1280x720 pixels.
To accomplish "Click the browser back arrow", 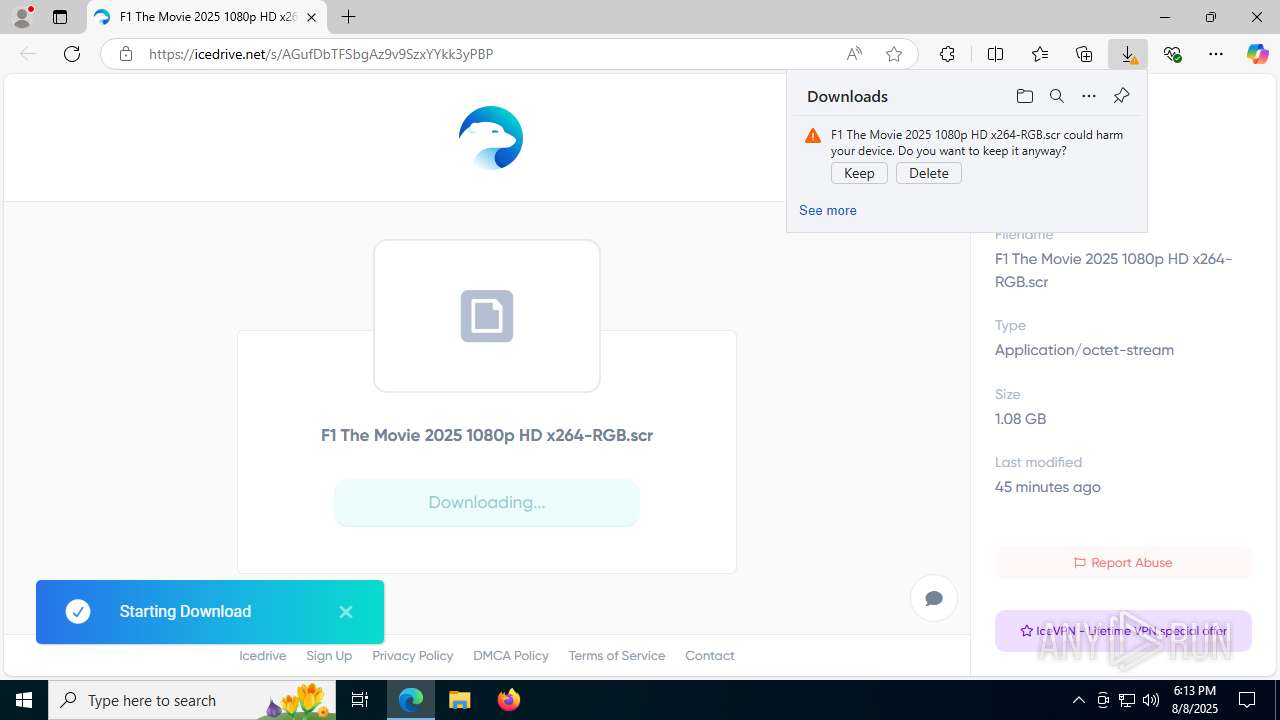I will 28,54.
